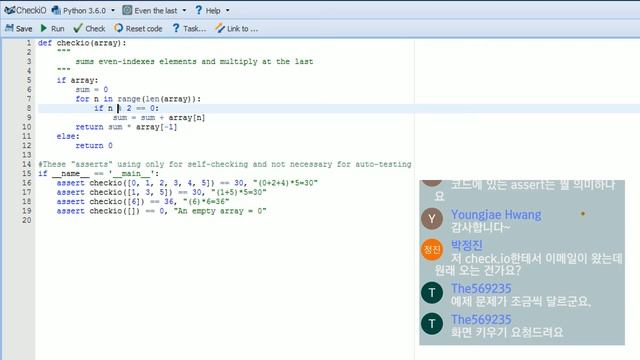Run the code with Run button
This screenshot has height=360, width=640.
pyautogui.click(x=53, y=29)
